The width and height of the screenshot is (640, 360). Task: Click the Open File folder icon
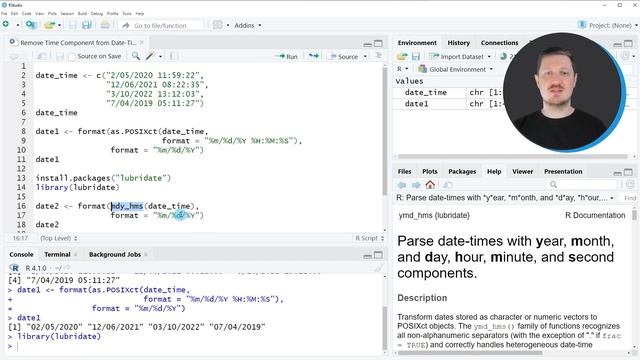click(x=49, y=25)
